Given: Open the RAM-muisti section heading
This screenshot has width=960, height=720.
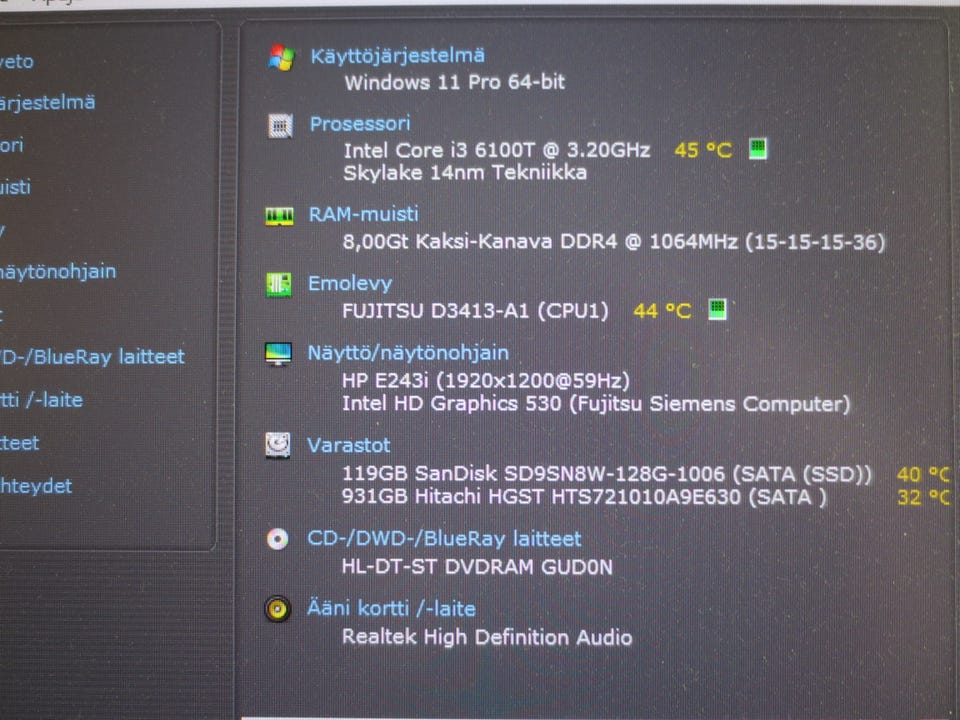Looking at the screenshot, I should [364, 214].
